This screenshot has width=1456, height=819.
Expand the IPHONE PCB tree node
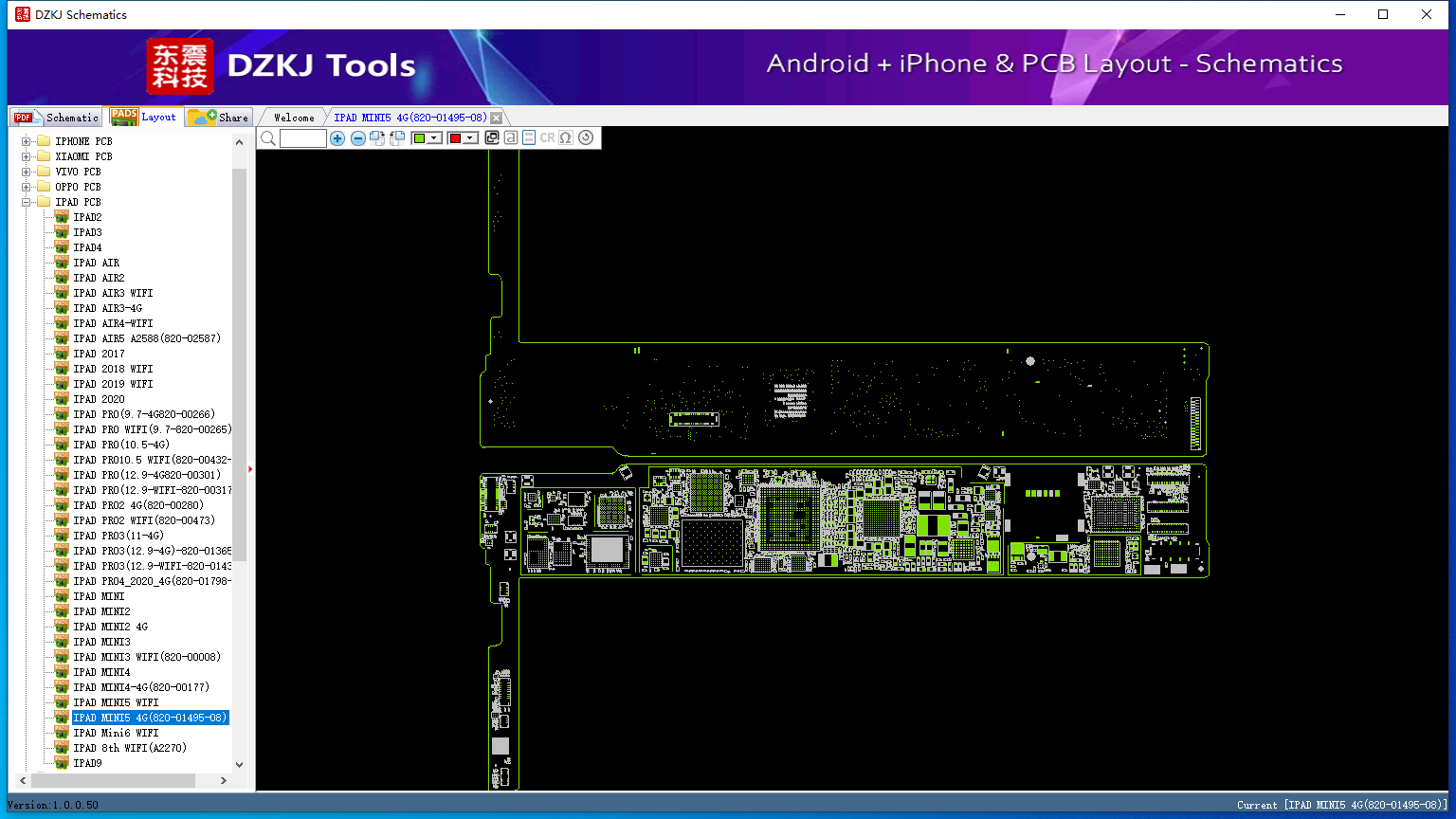pyautogui.click(x=27, y=141)
